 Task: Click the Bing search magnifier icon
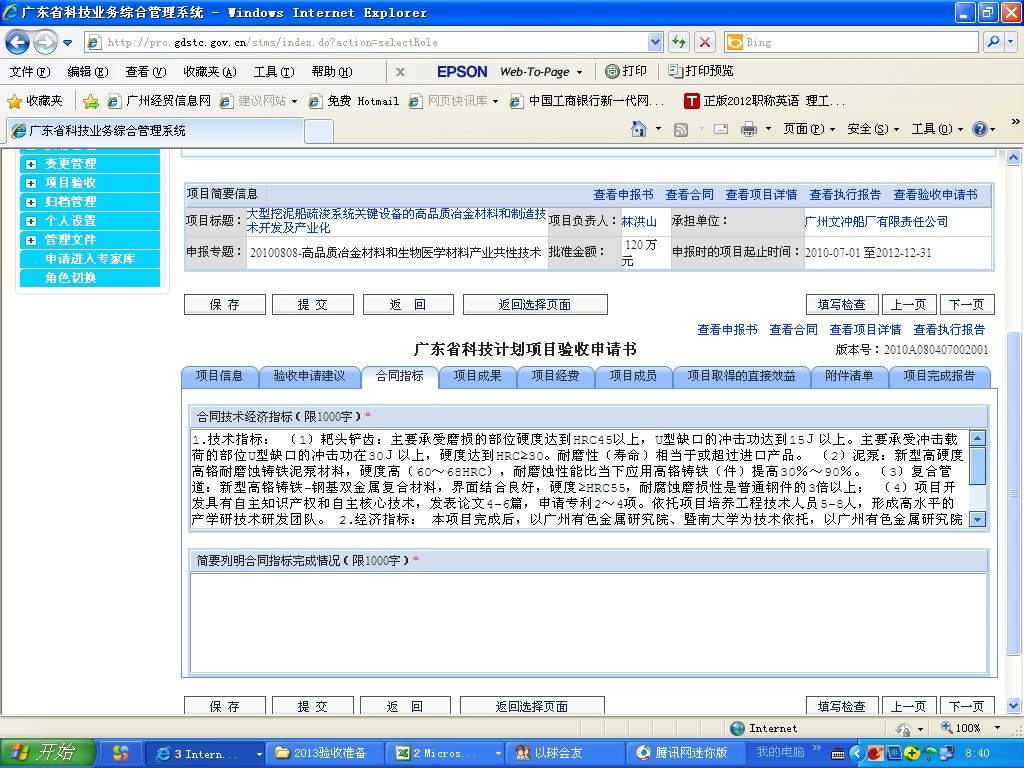pos(993,42)
